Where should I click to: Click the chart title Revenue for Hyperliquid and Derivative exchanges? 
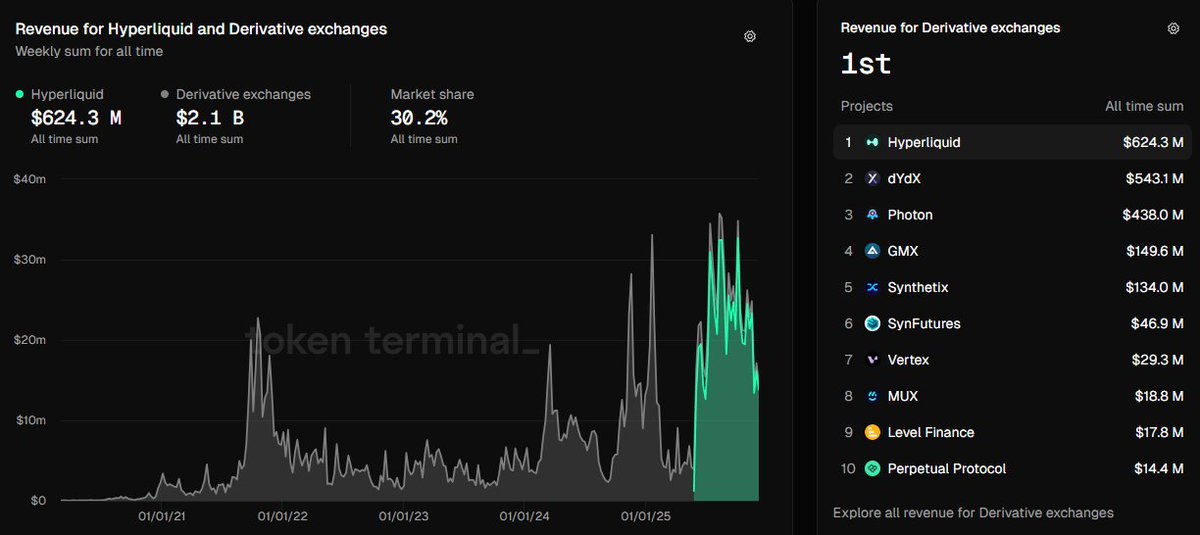tap(201, 29)
